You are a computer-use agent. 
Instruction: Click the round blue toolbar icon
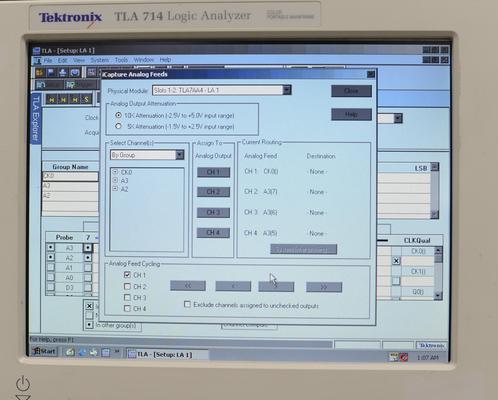click(x=75, y=72)
